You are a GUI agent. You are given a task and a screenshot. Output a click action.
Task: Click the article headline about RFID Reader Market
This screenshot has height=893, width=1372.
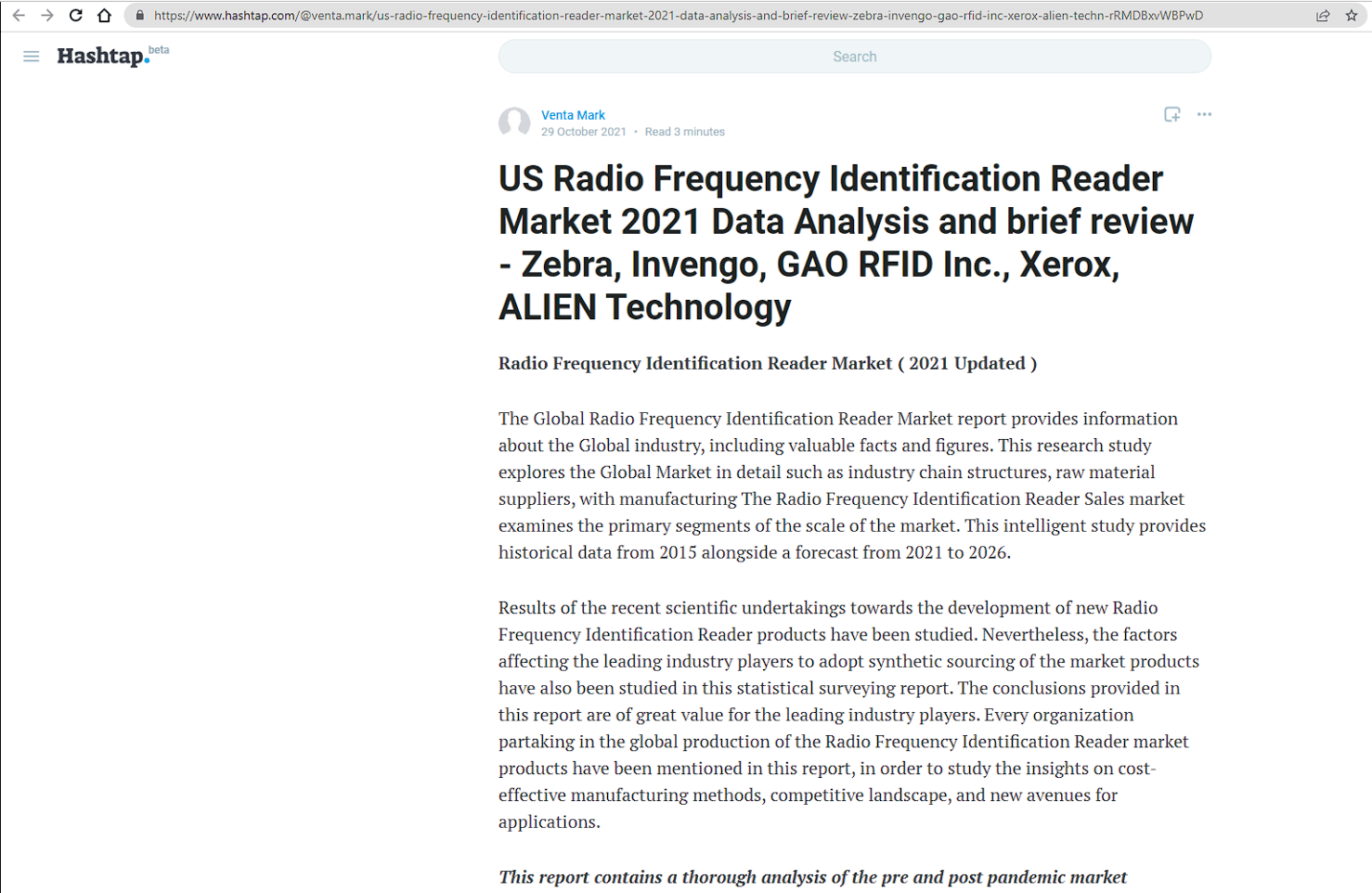click(x=847, y=243)
